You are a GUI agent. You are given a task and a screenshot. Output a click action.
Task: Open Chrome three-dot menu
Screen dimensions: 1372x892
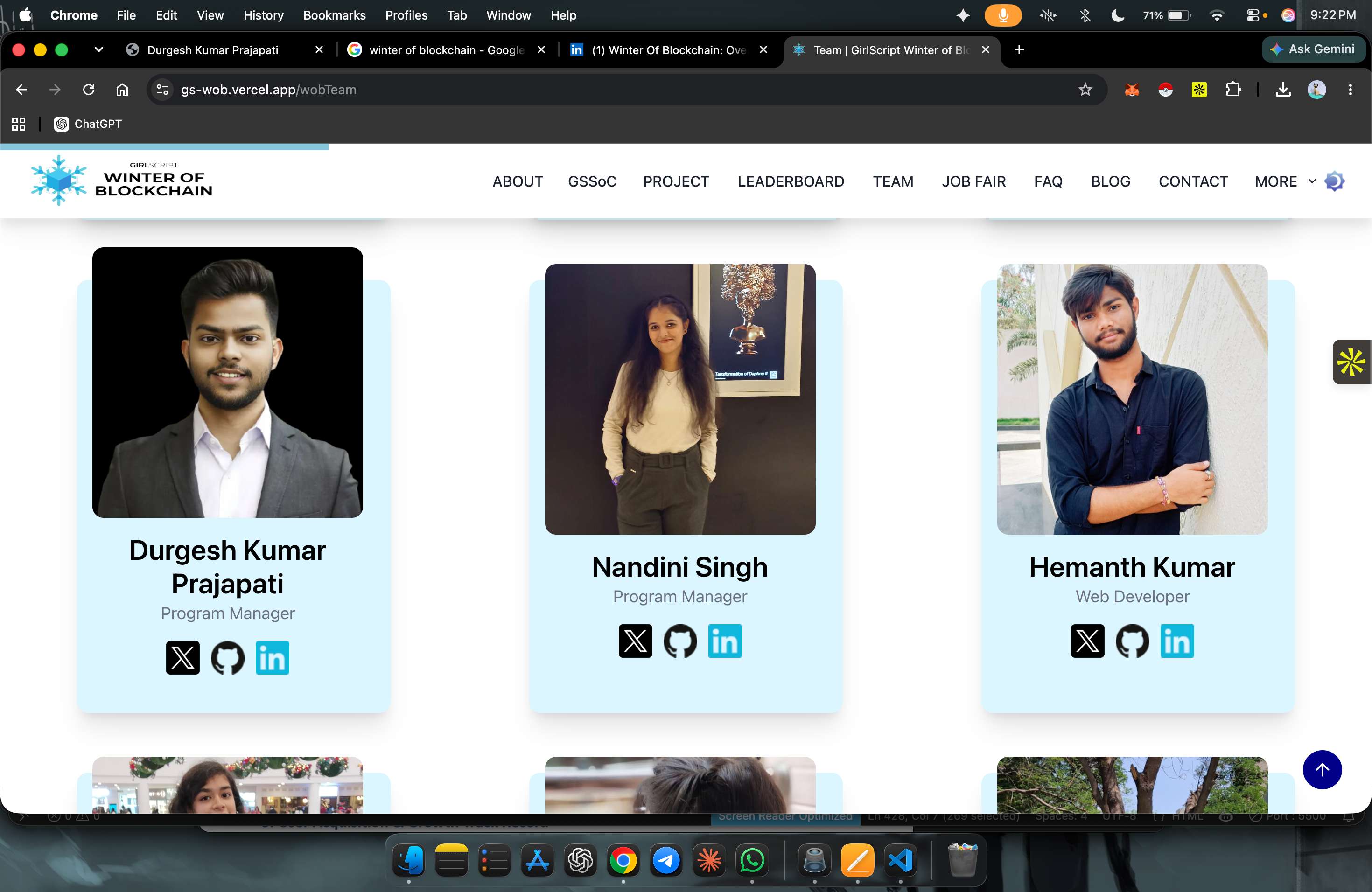click(1350, 90)
